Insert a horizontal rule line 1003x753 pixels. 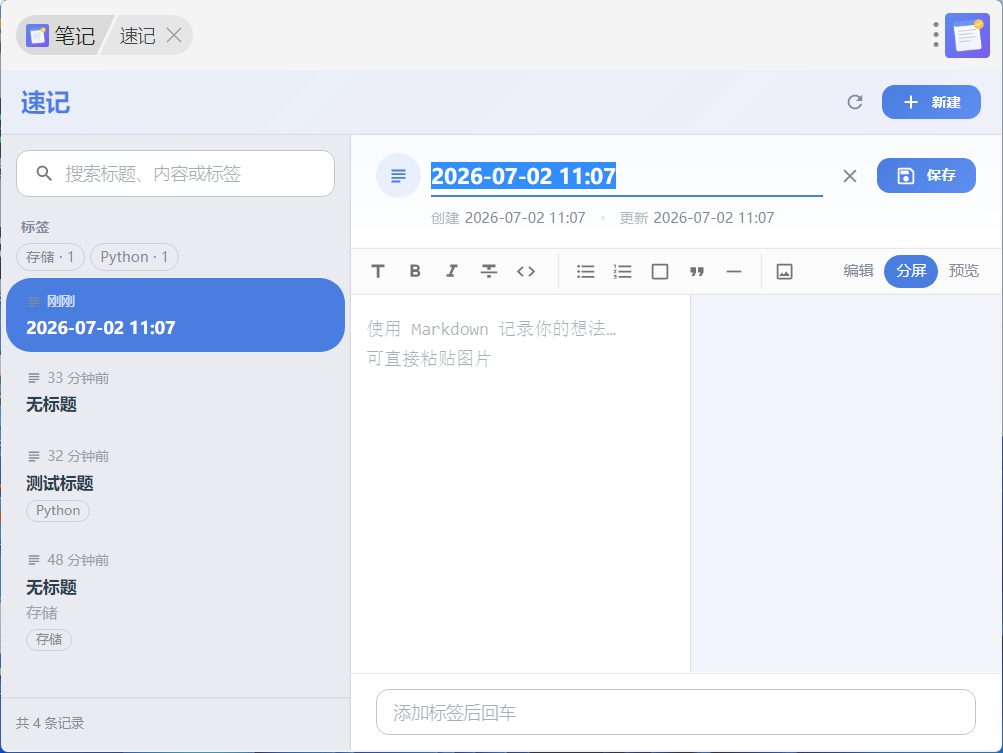point(734,271)
